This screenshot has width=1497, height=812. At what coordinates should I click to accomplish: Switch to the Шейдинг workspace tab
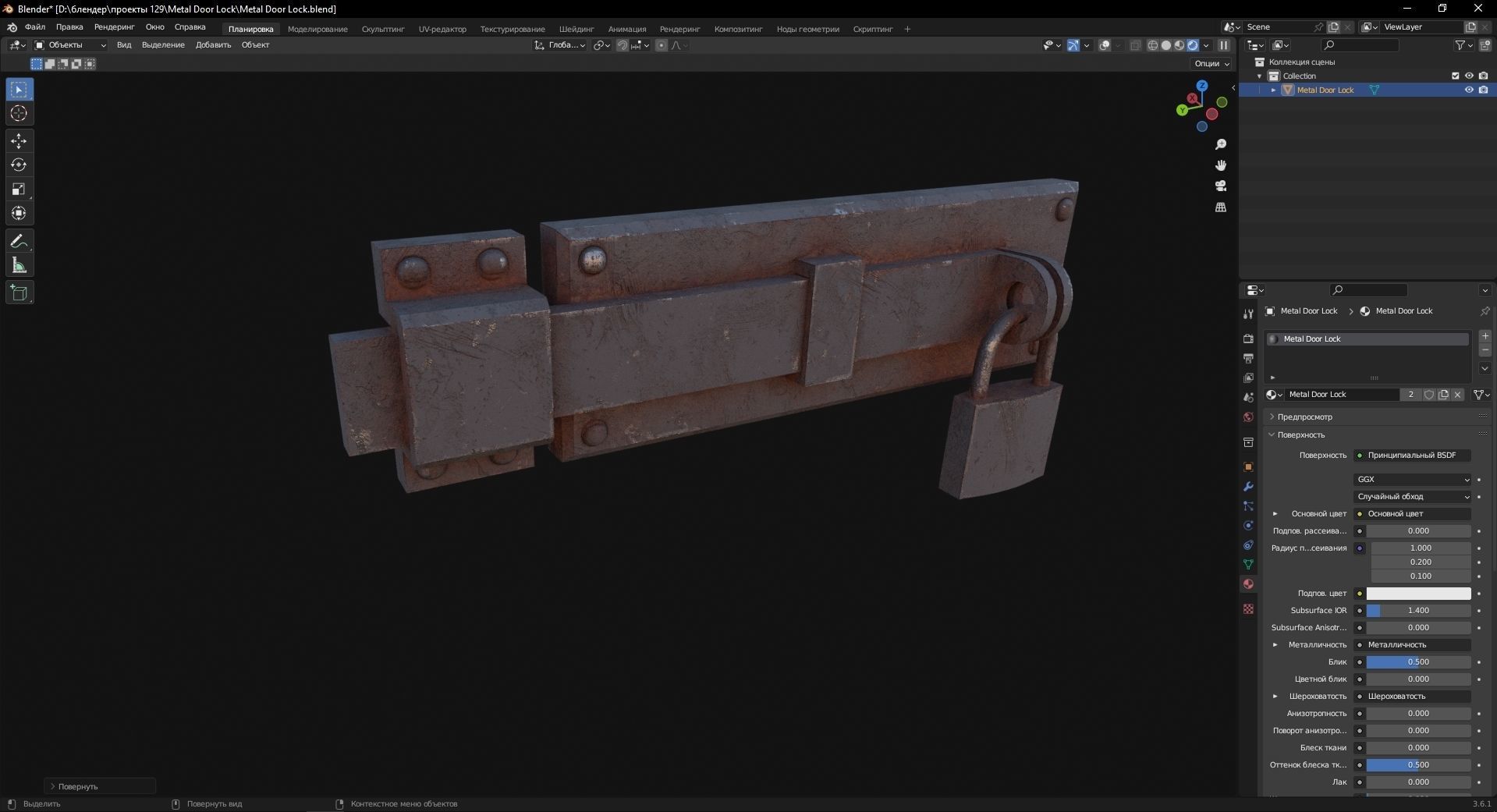click(576, 29)
